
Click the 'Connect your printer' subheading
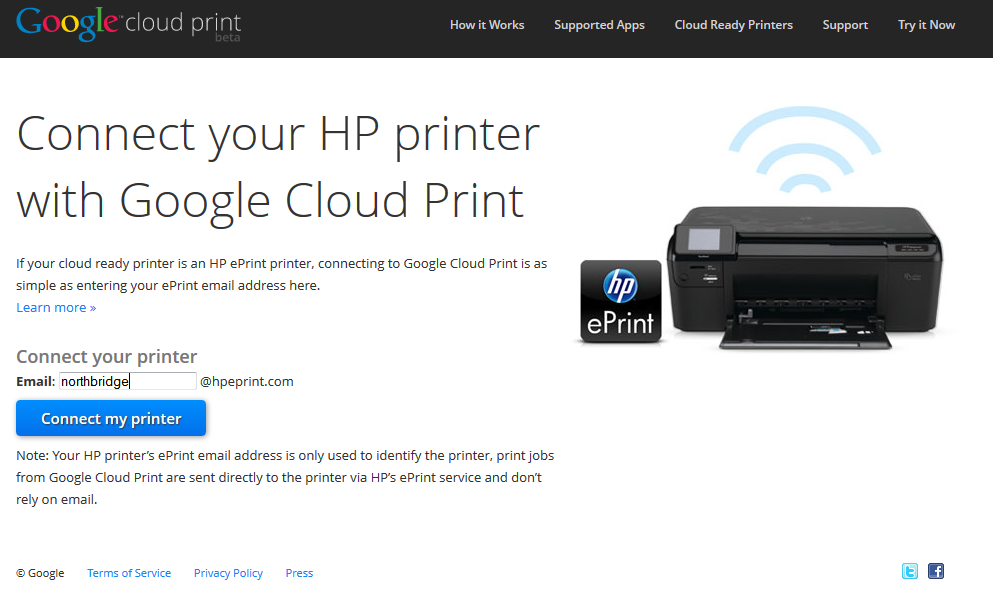106,357
